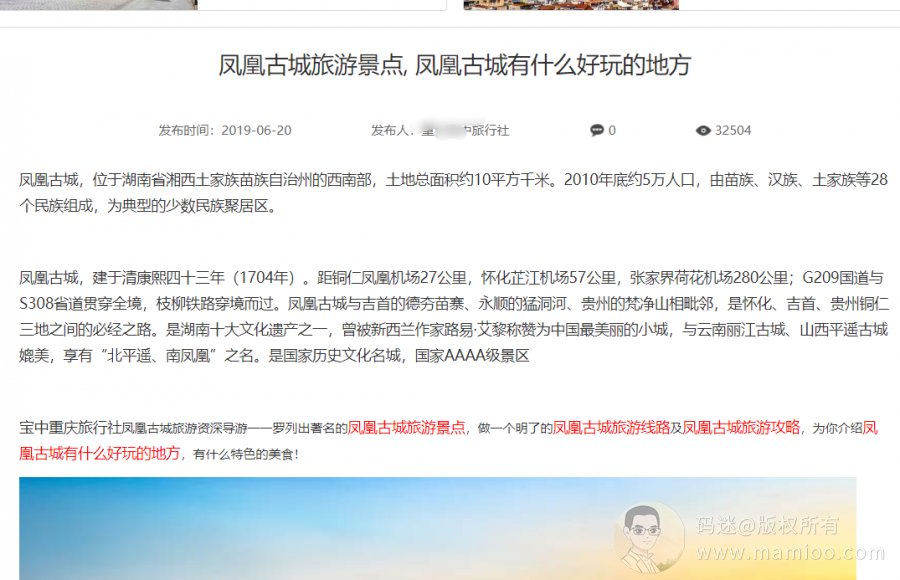The image size is (900, 580).
Task: Click the publish date 2019-06-20
Action: 257,130
